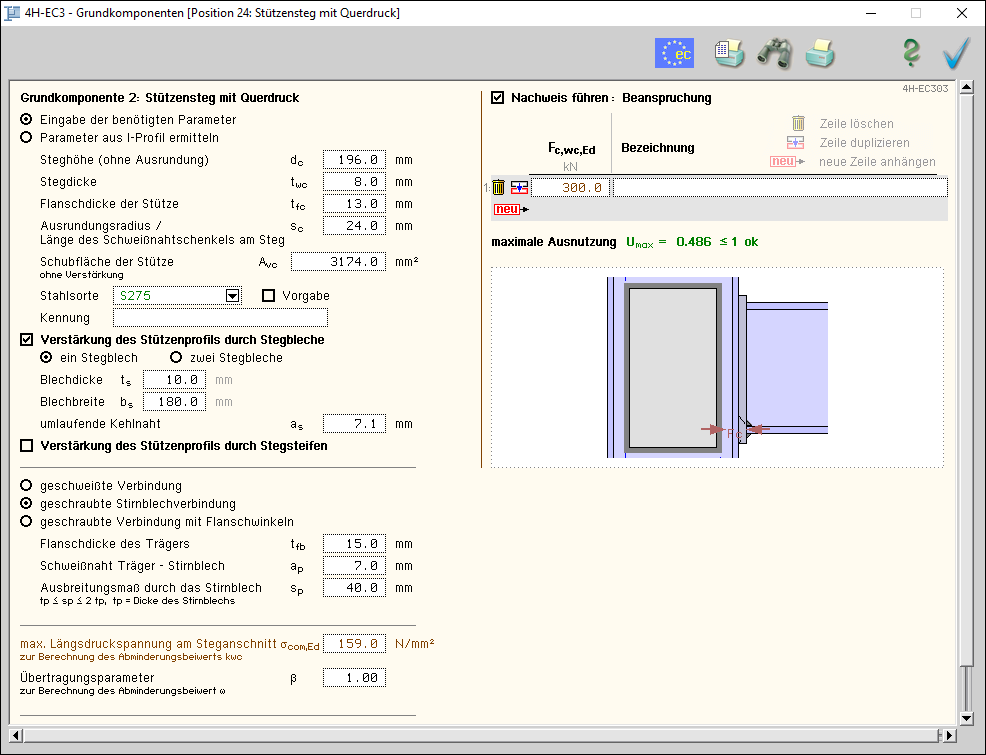This screenshot has width=986, height=755.
Task: Confirm with the blue checkmark icon
Action: (956, 53)
